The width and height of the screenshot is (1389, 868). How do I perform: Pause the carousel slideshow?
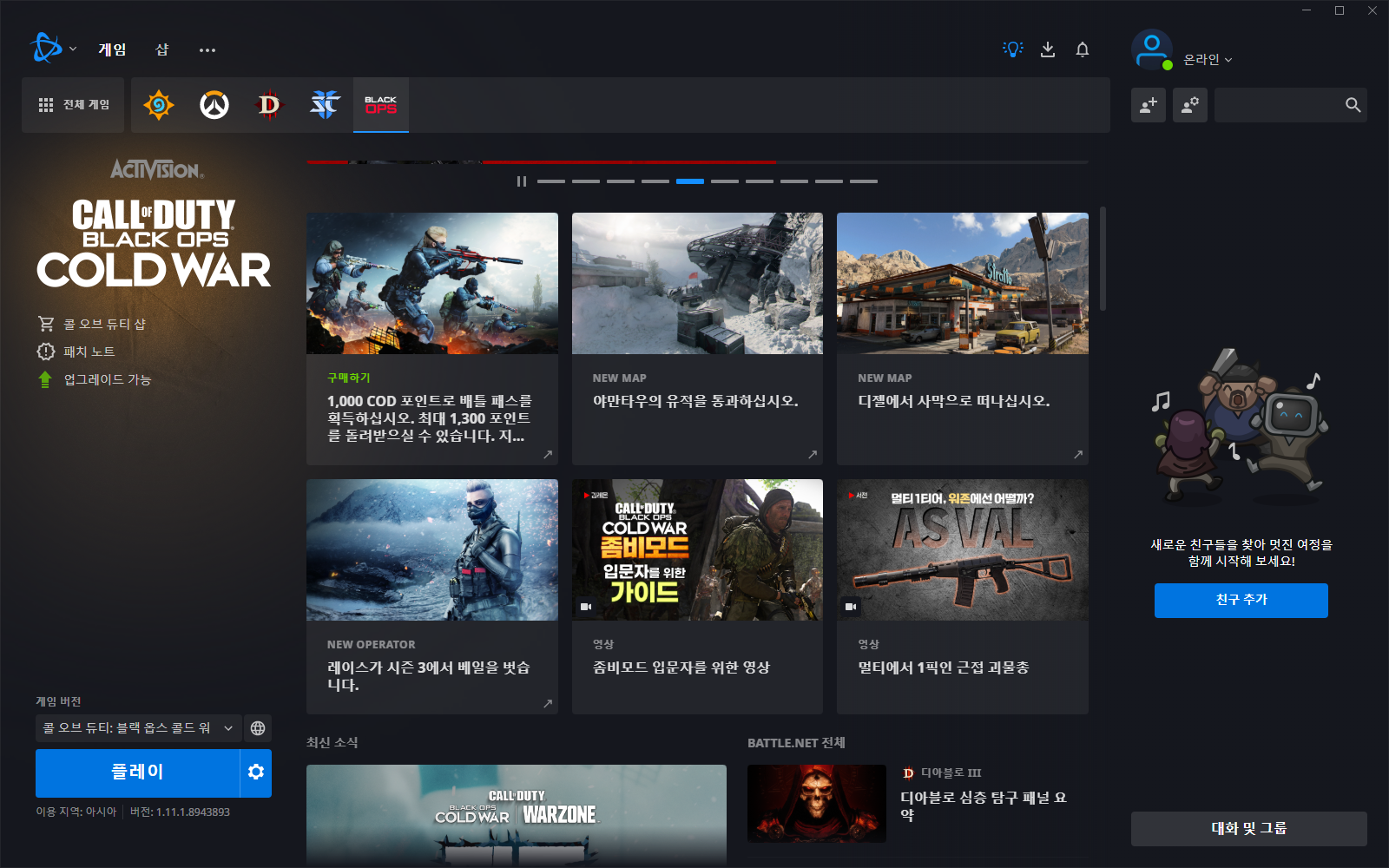[x=522, y=181]
